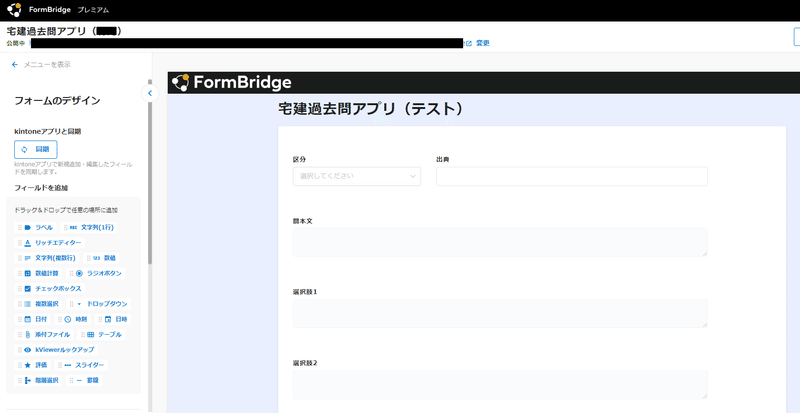Screen dimensions: 800x413
Task: Select the 時刻 clock field chip
Action: coord(73,320)
